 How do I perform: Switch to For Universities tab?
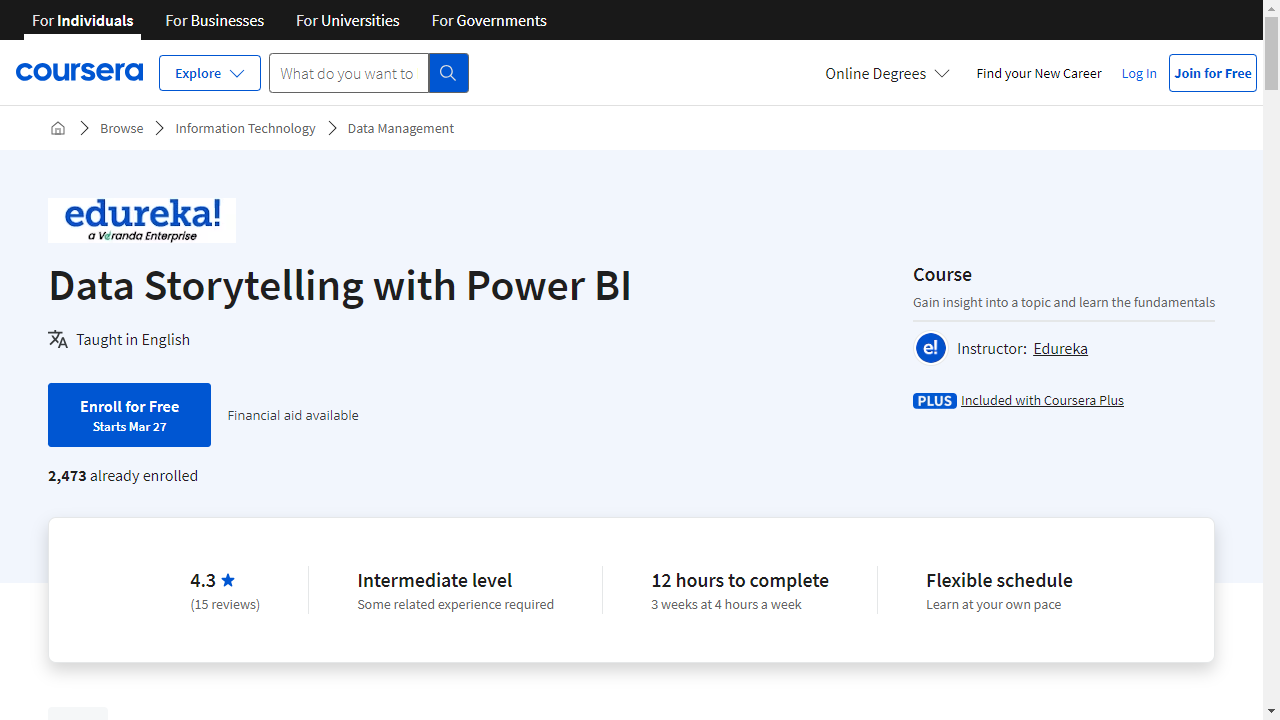pyautogui.click(x=348, y=20)
